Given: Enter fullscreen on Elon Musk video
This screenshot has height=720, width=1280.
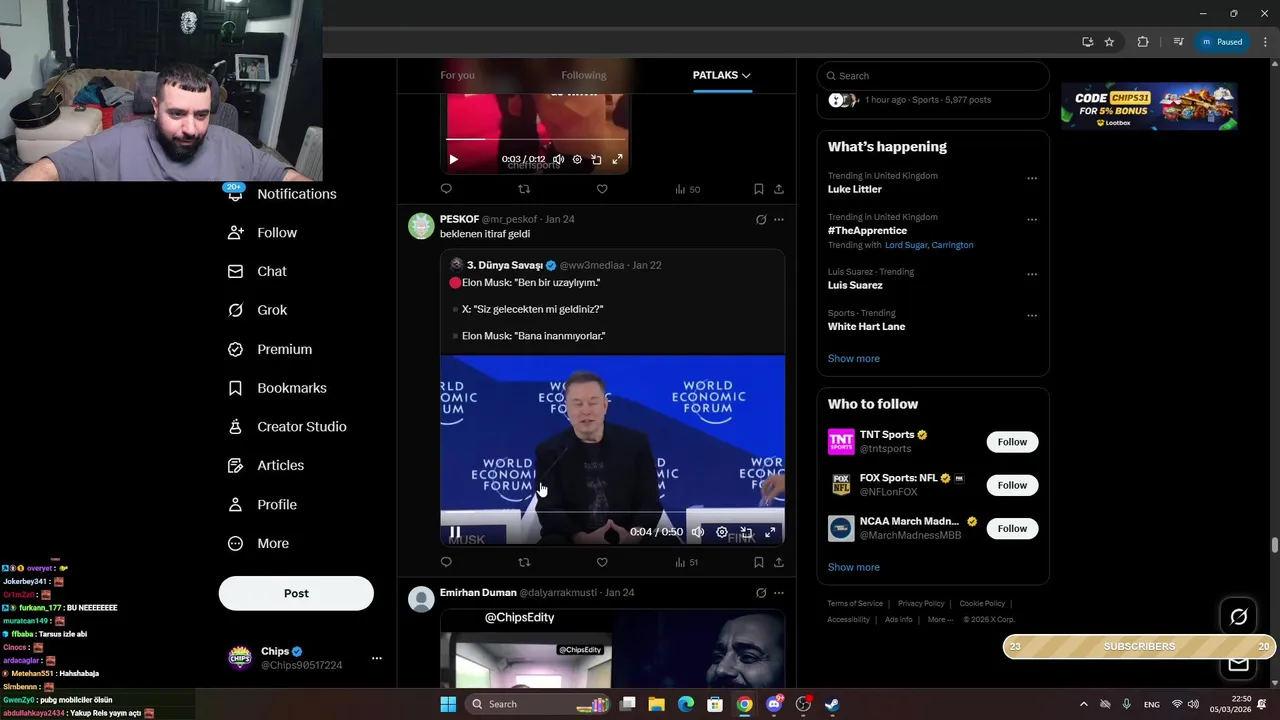Looking at the screenshot, I should click(x=770, y=532).
